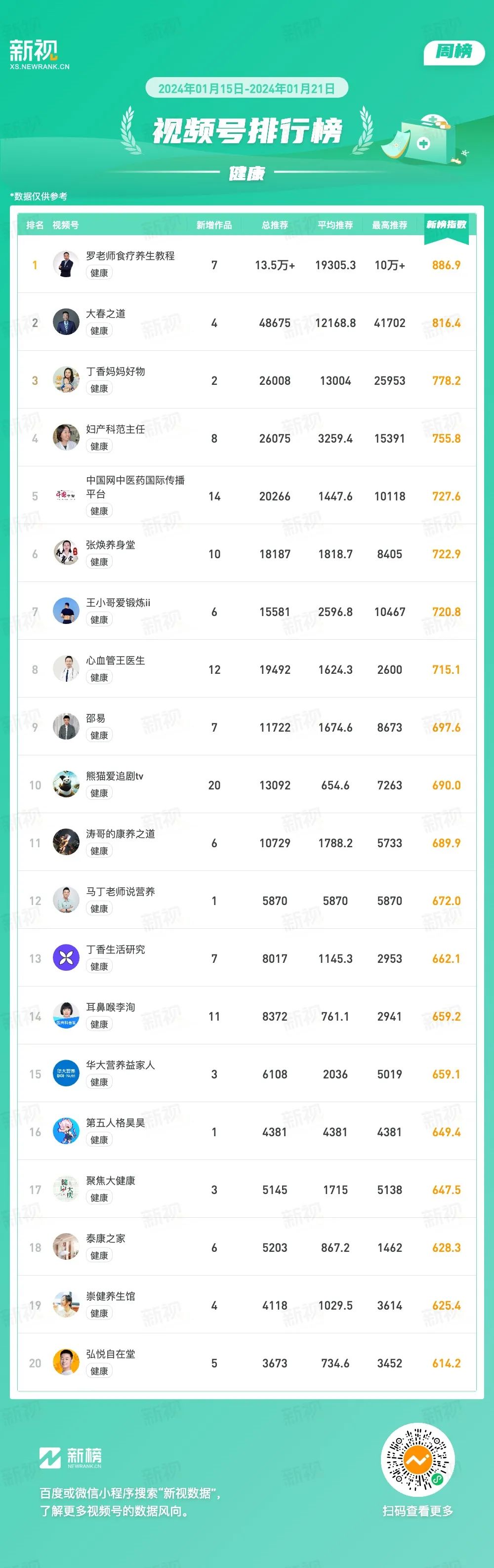
Task: Click the 新增作品 column header
Action: point(214,225)
